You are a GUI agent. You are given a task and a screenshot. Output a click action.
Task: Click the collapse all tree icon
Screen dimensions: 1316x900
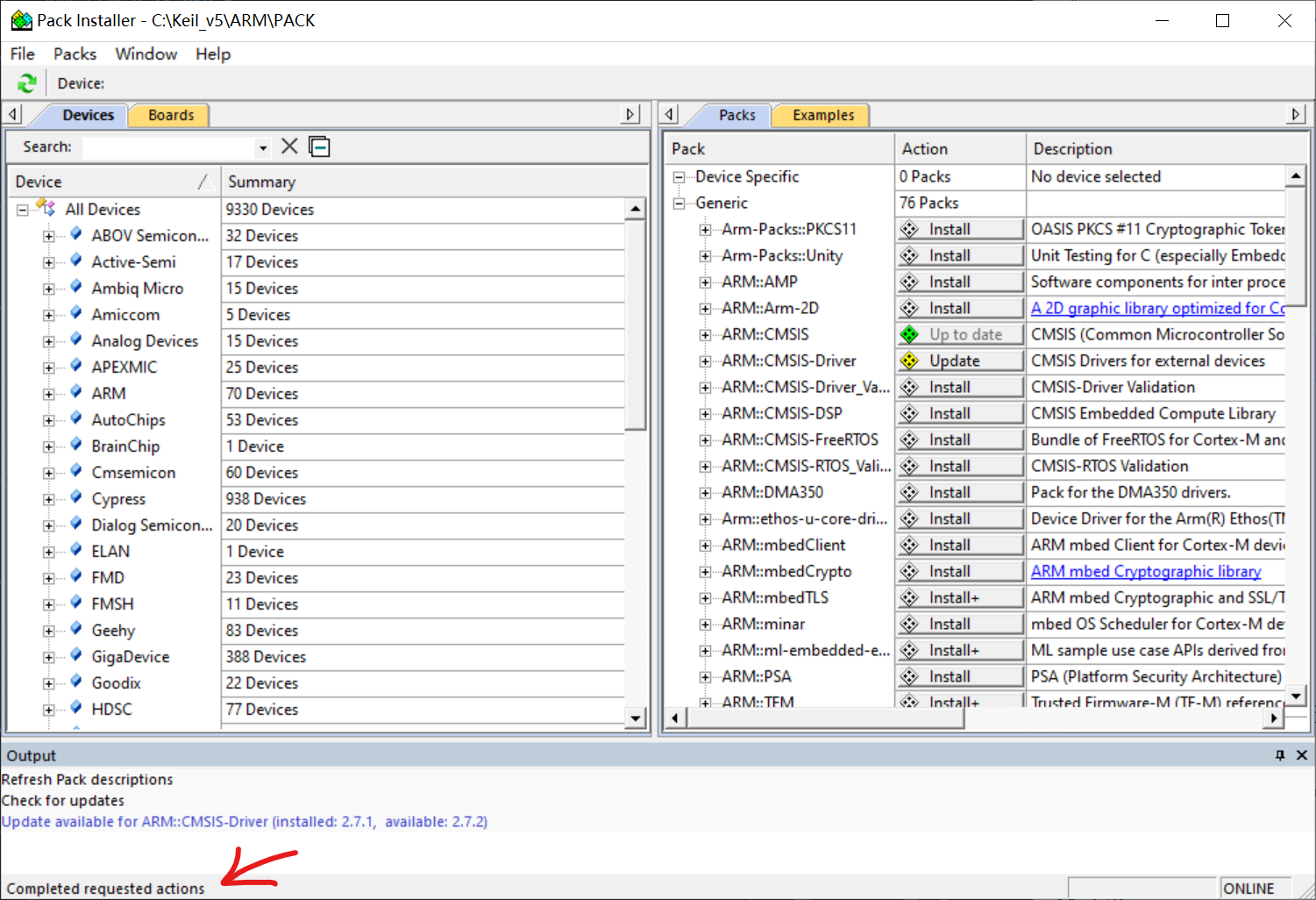(x=320, y=146)
